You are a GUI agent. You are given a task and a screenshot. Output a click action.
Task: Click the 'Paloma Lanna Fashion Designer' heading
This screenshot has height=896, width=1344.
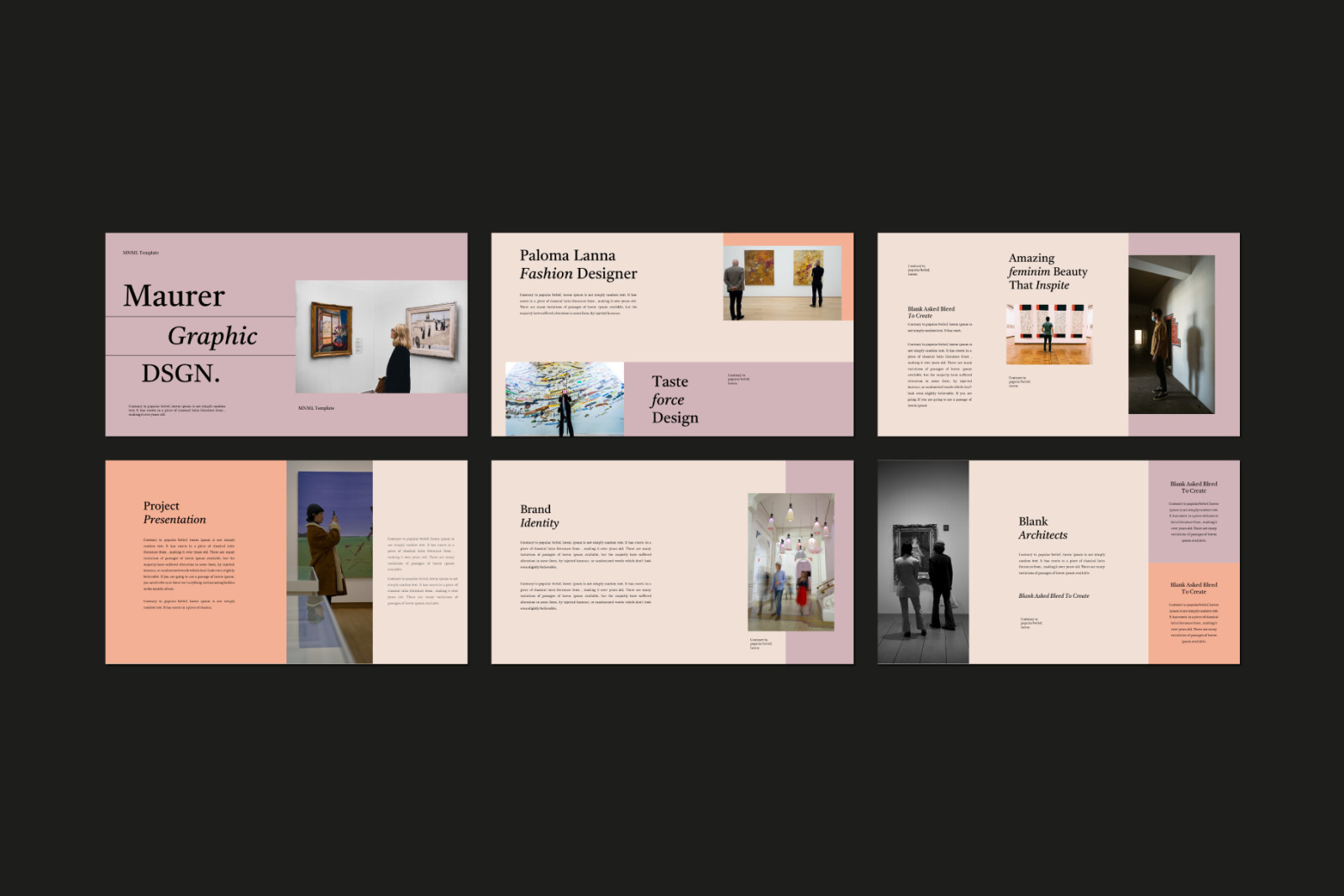tap(578, 265)
